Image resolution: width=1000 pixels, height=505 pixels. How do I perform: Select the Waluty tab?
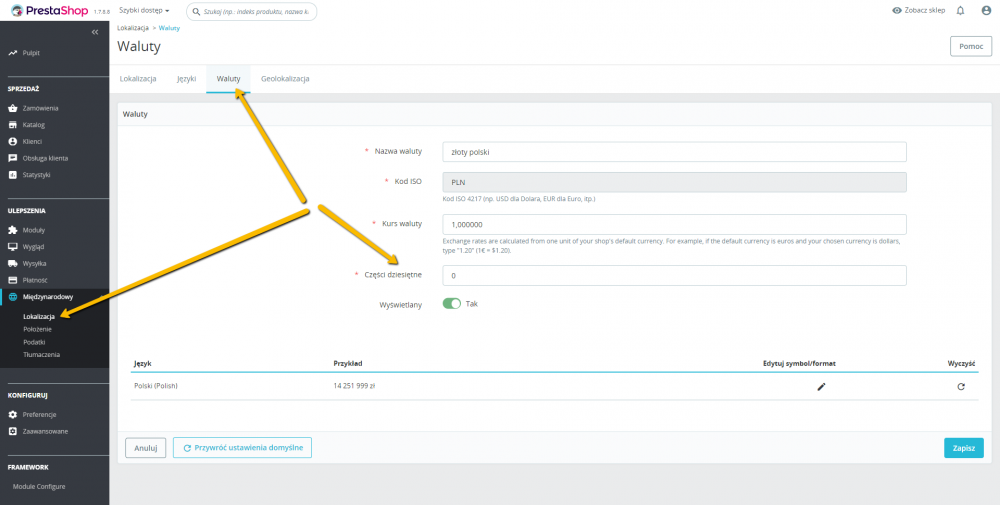(228, 79)
